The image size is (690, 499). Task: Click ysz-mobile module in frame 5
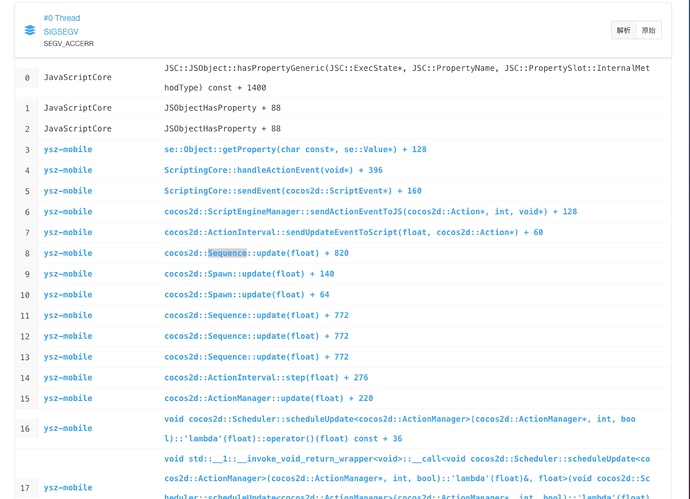pos(68,191)
